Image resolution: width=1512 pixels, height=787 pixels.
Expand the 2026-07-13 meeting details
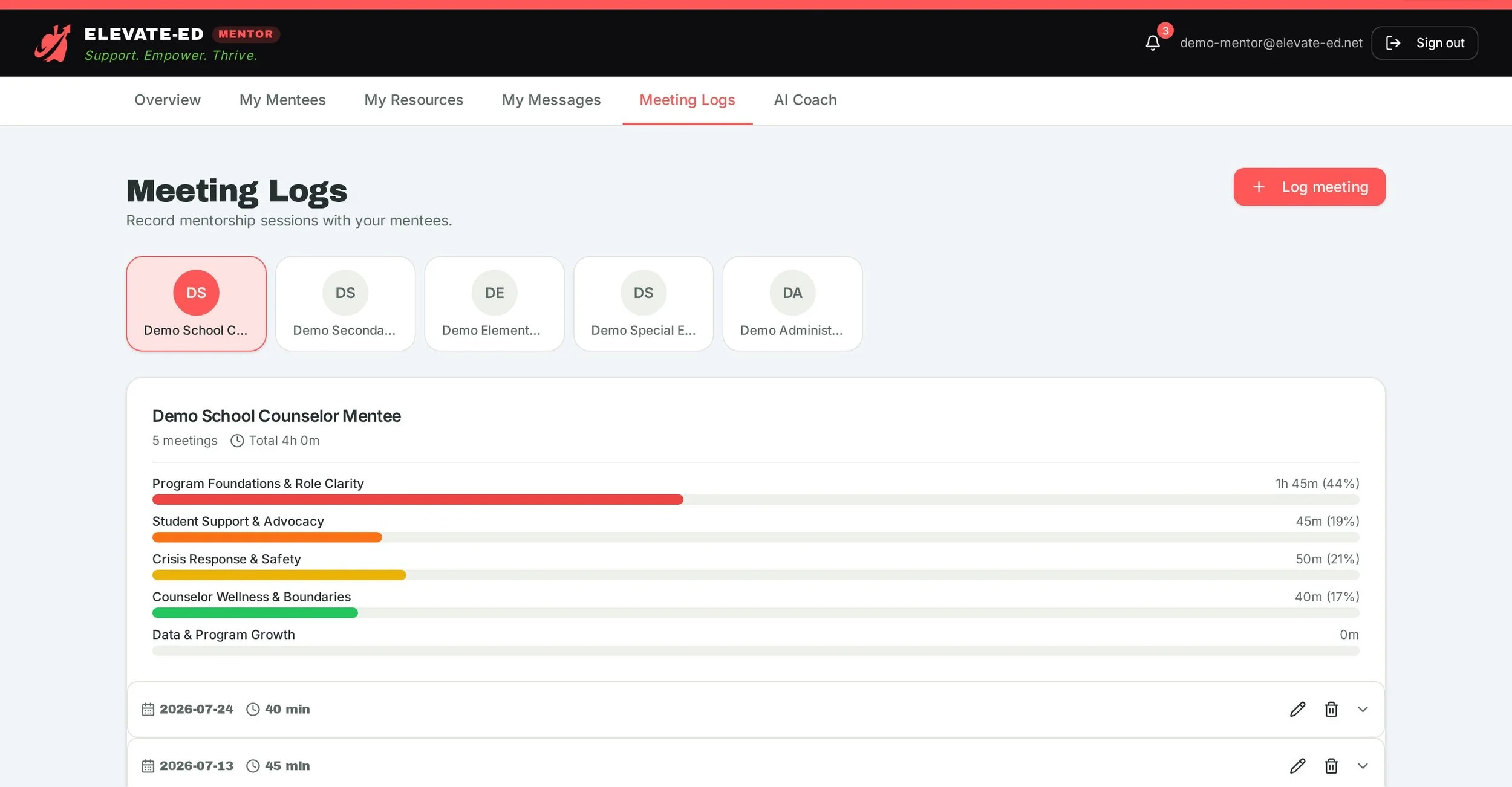(1363, 766)
